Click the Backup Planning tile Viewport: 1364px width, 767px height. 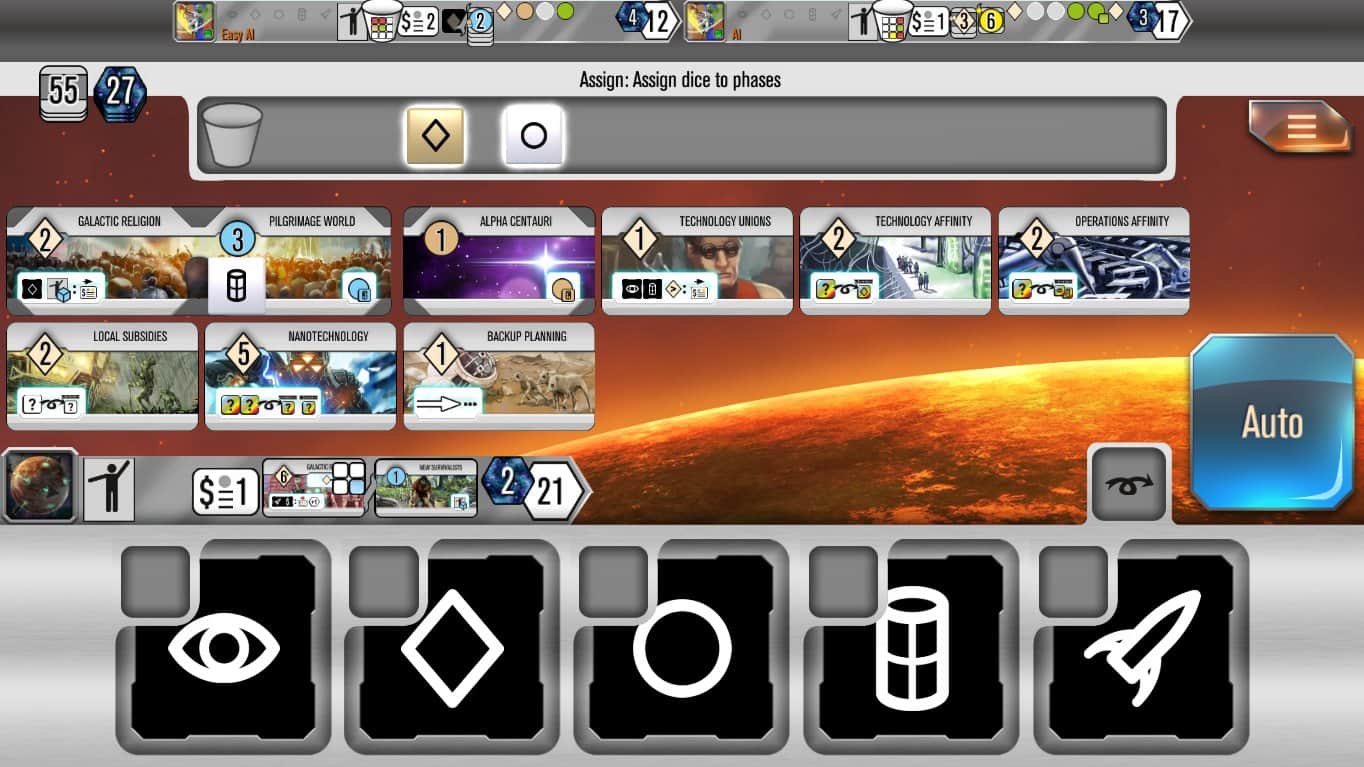tap(499, 376)
